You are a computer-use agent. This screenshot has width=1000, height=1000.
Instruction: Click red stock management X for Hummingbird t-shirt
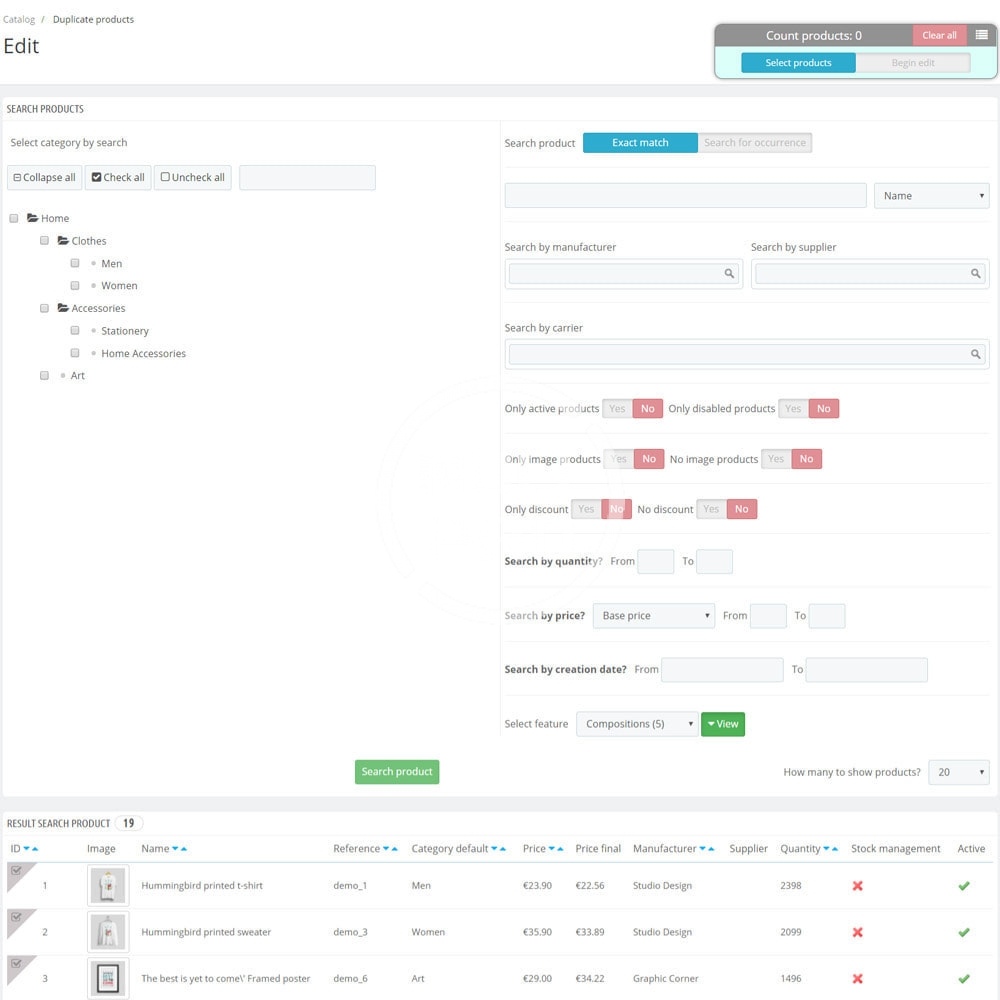click(x=857, y=886)
